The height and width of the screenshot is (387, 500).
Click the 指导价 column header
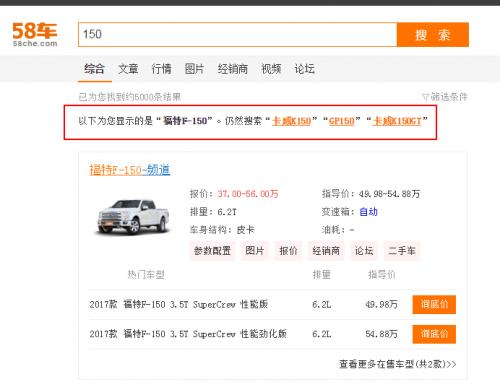382,275
